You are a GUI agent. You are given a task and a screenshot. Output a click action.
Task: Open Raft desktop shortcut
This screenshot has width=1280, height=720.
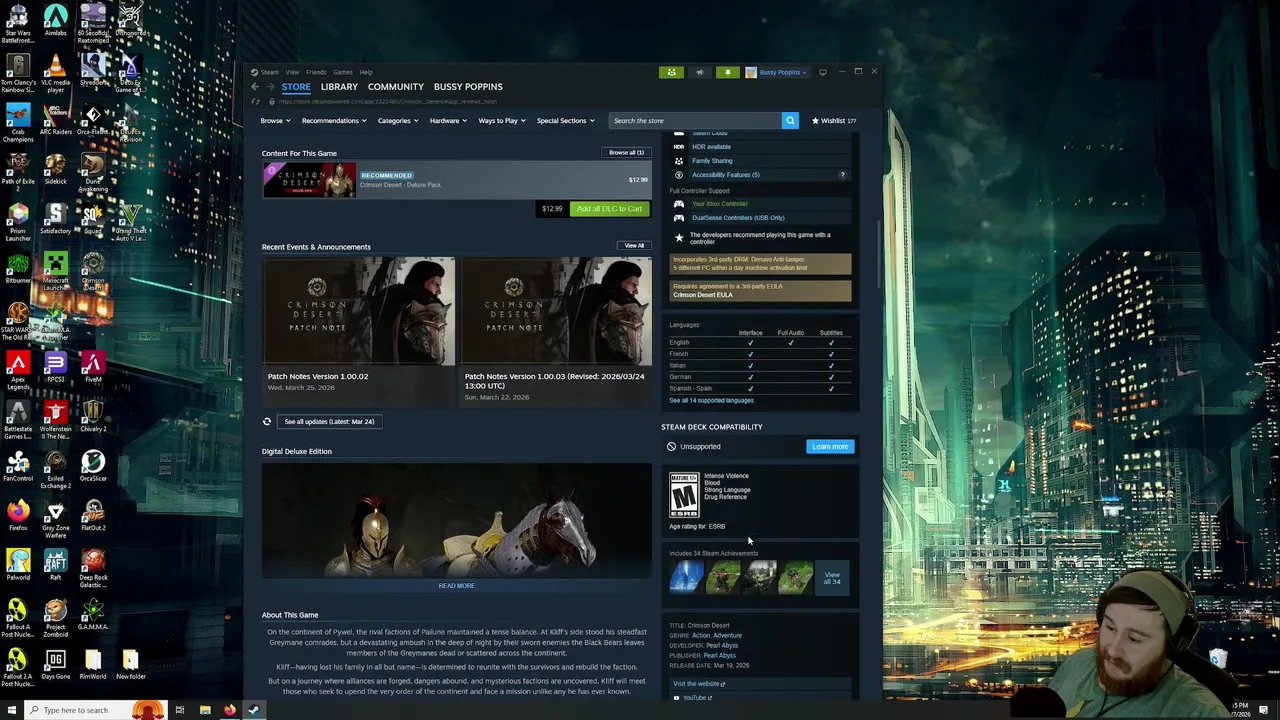point(55,565)
